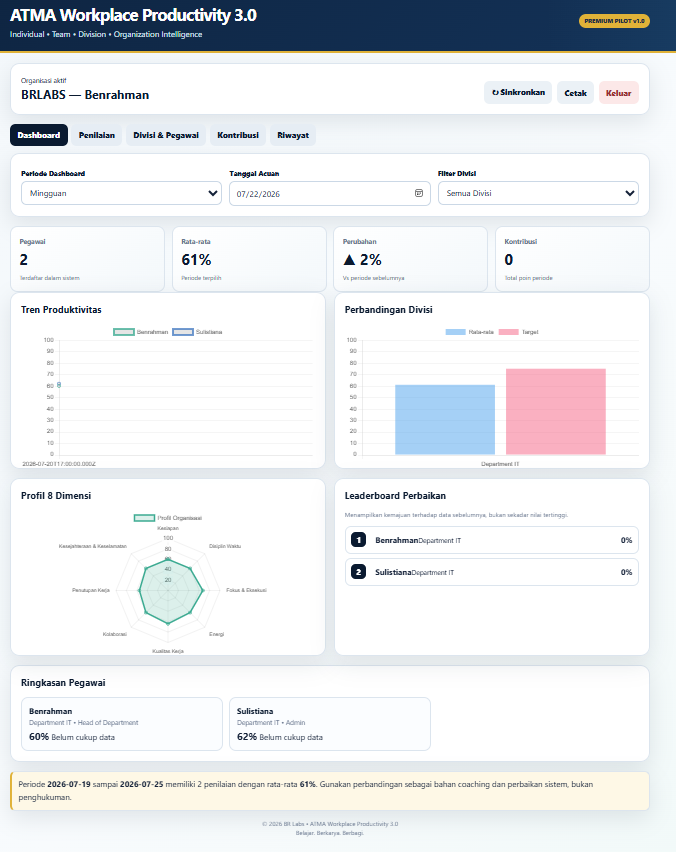Viewport: 676px width, 852px height.
Task: Open the Sulistiana employee summary card
Action: click(x=330, y=724)
